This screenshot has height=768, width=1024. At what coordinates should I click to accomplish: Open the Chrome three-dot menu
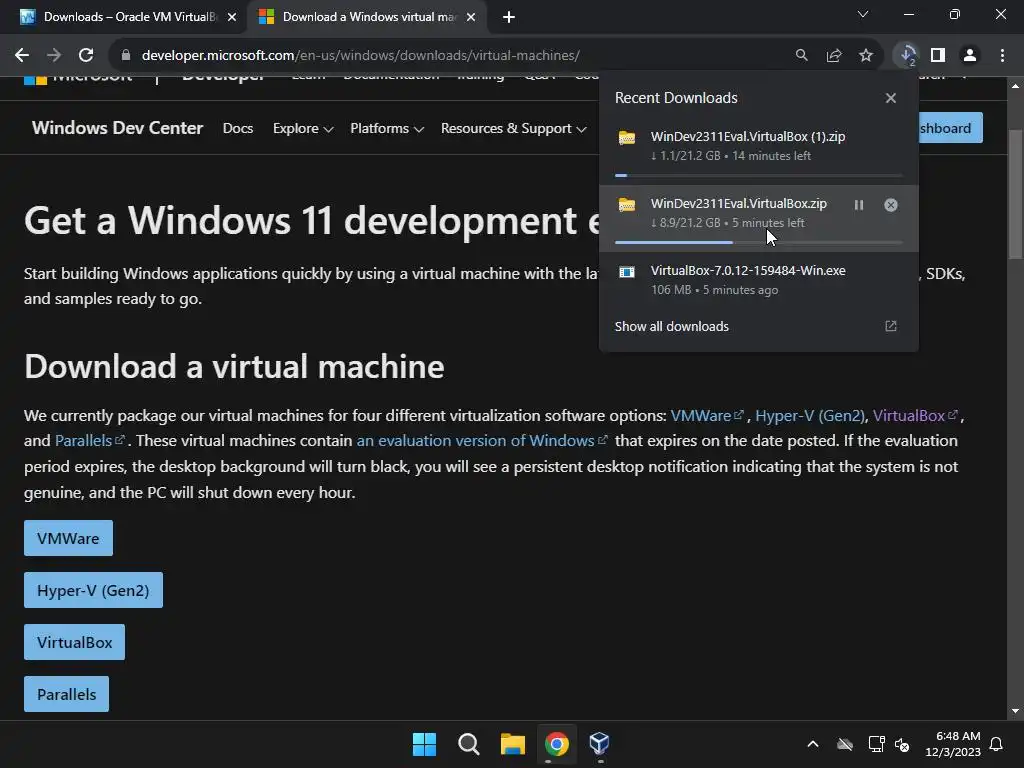pyautogui.click(x=1002, y=56)
